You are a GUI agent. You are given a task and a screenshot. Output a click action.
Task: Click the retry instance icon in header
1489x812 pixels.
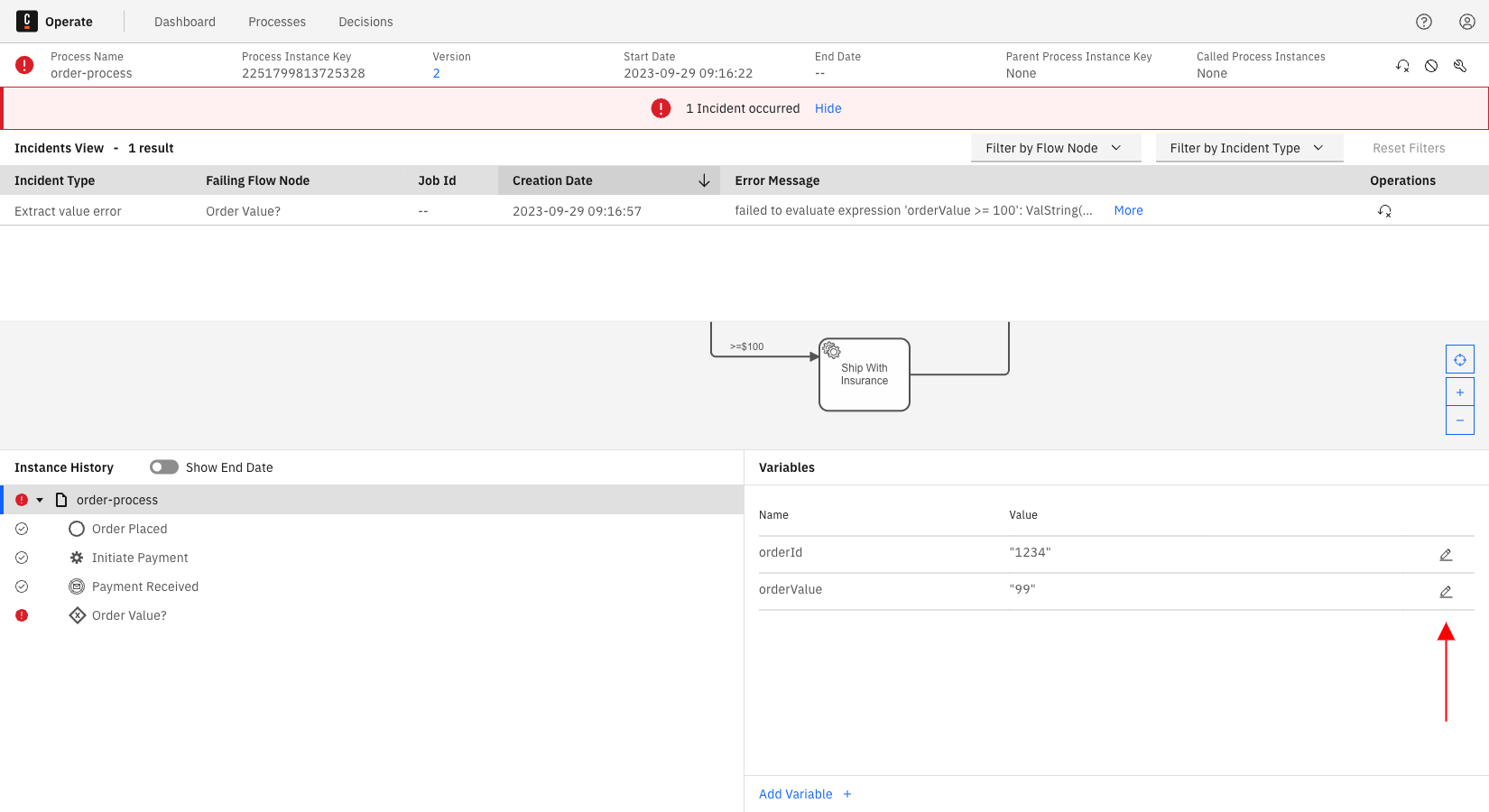[x=1402, y=66]
